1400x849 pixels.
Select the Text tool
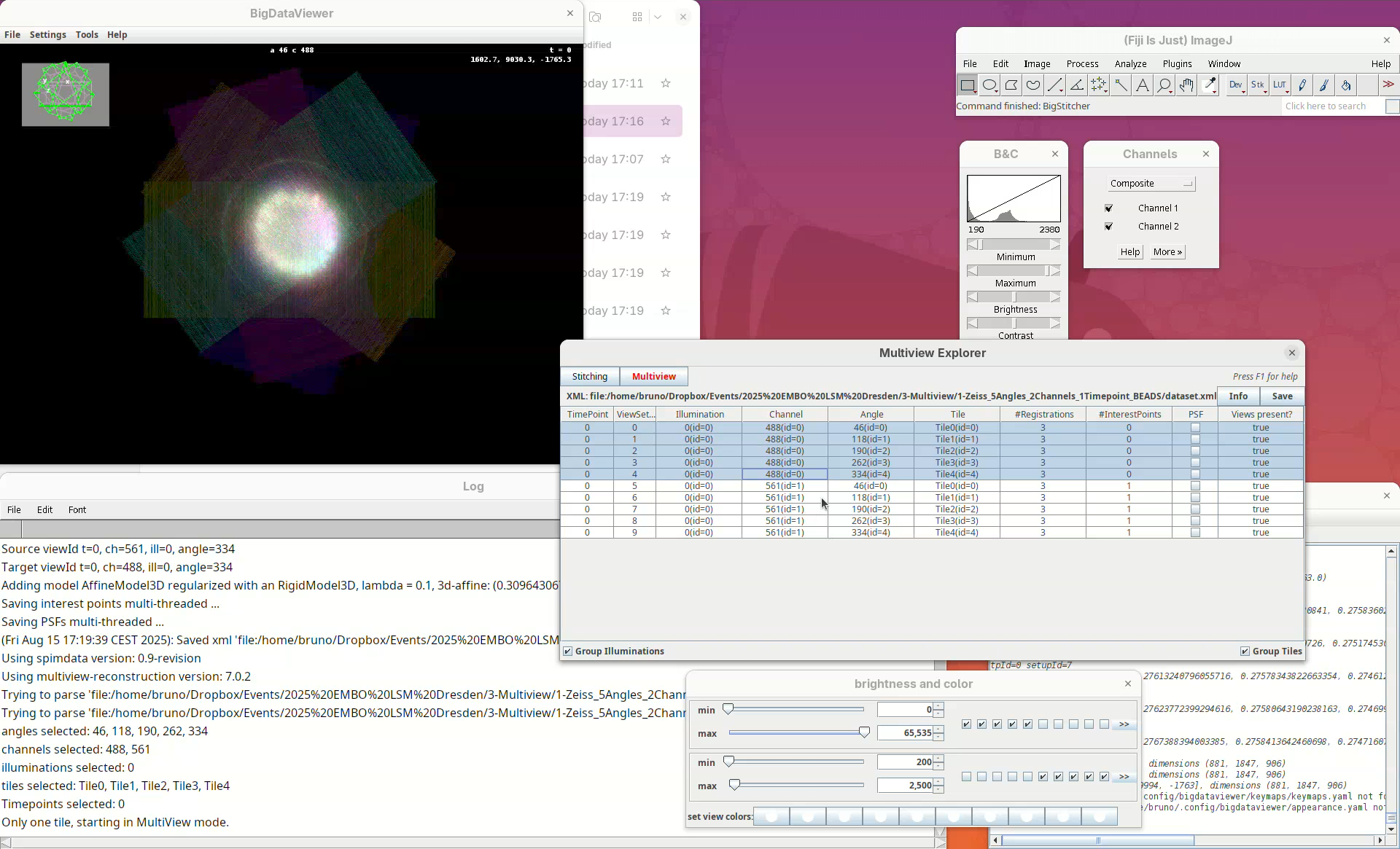pyautogui.click(x=1143, y=85)
